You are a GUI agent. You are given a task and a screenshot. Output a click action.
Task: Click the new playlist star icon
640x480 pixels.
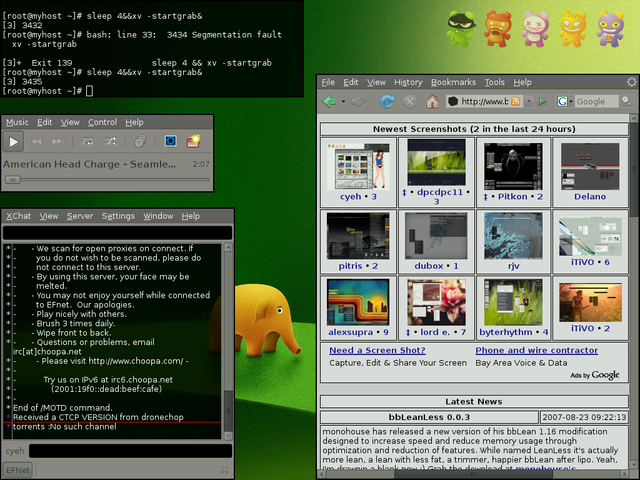(x=193, y=141)
